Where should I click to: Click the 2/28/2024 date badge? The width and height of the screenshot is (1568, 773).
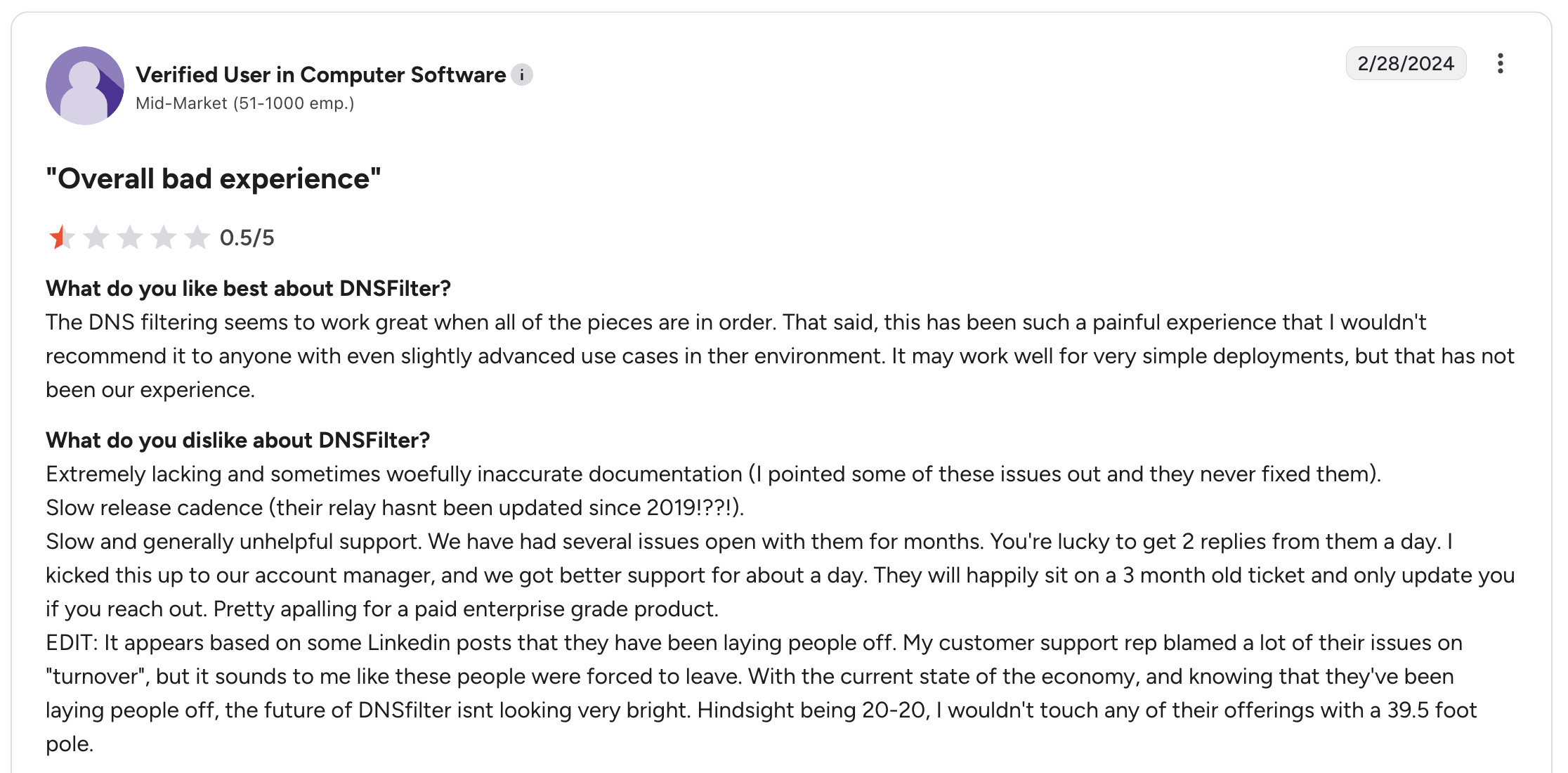coord(1406,63)
